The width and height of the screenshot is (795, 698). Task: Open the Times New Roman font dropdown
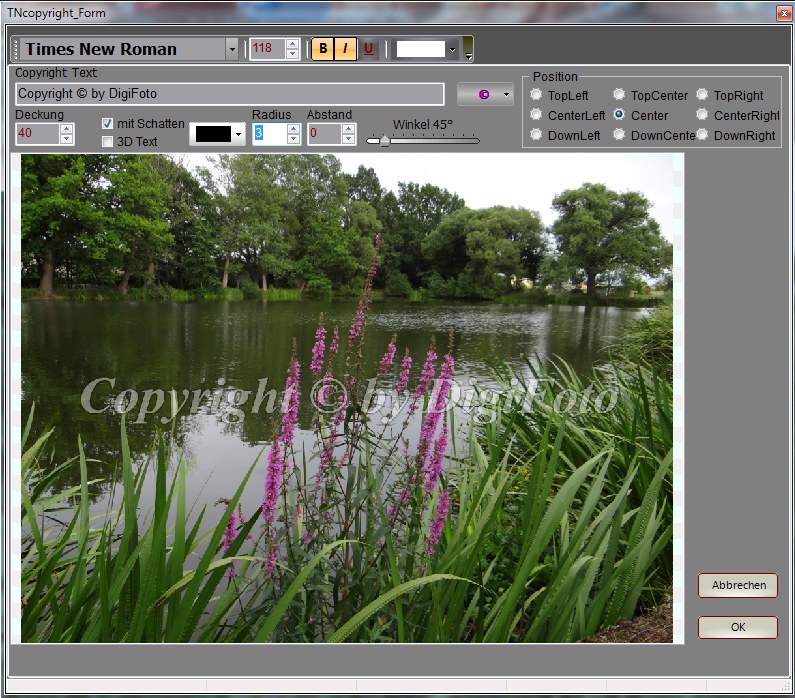pyautogui.click(x=232, y=49)
